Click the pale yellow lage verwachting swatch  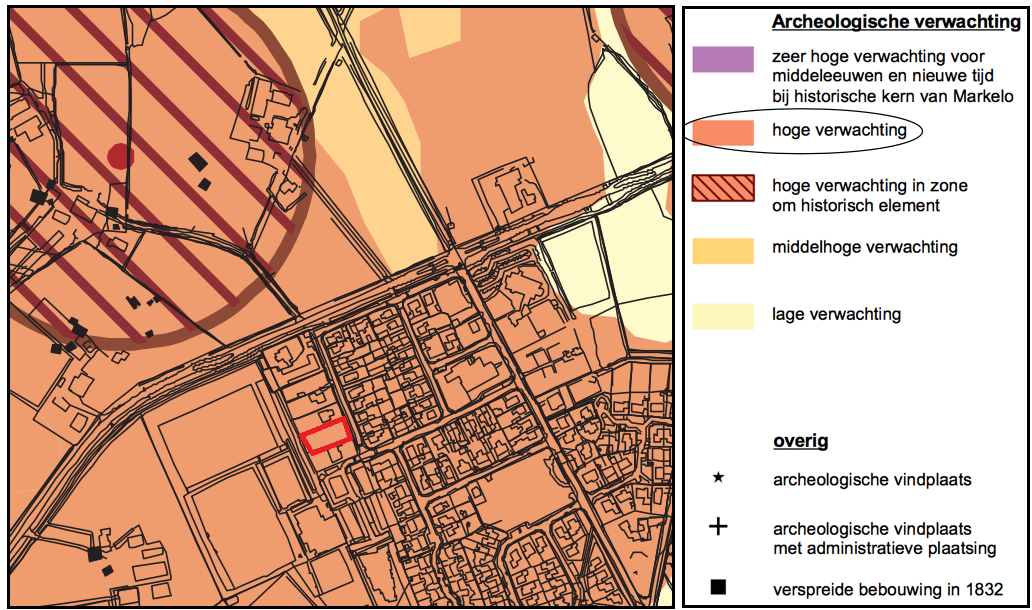(x=723, y=317)
